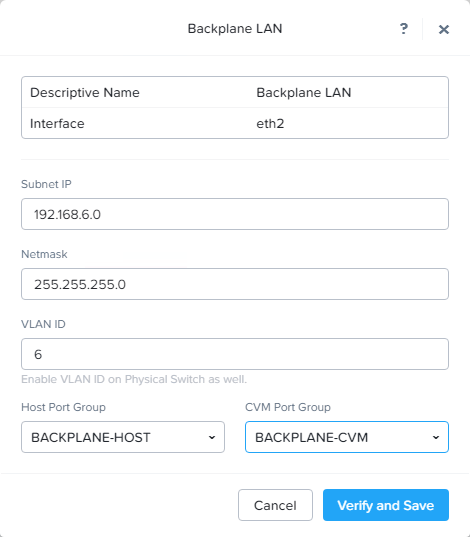The image size is (470, 537).
Task: Open the CVM Port Group dropdown
Action: 347,437
